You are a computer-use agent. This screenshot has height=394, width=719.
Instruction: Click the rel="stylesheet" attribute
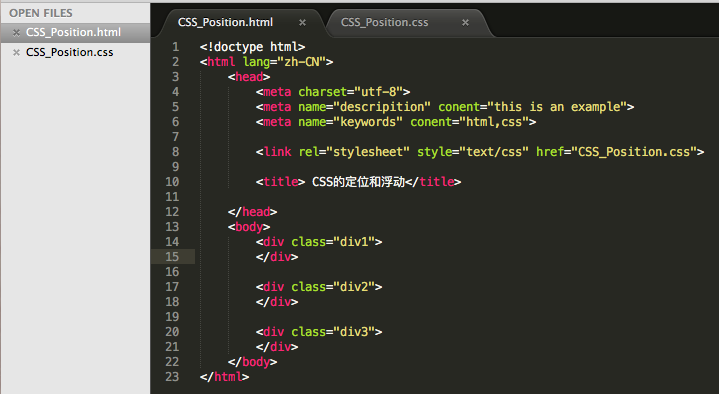(354, 152)
